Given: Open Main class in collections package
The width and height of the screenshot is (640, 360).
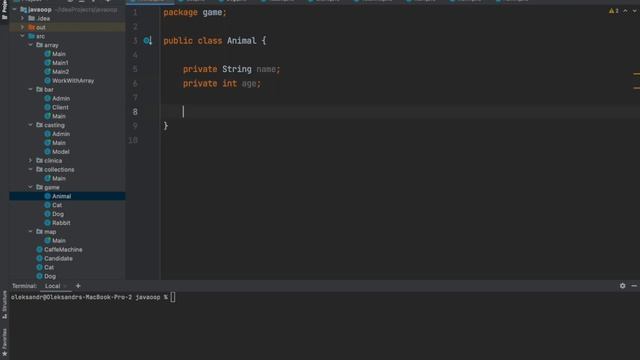Looking at the screenshot, I should pos(59,178).
